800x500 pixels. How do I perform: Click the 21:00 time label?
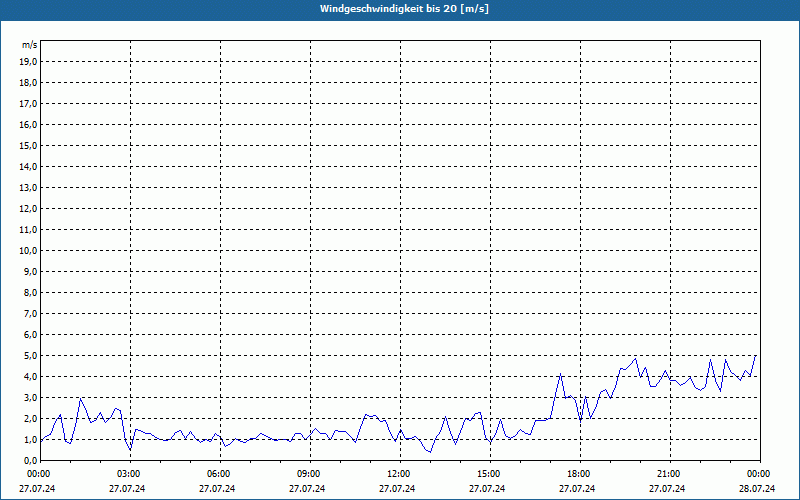pyautogui.click(x=670, y=474)
